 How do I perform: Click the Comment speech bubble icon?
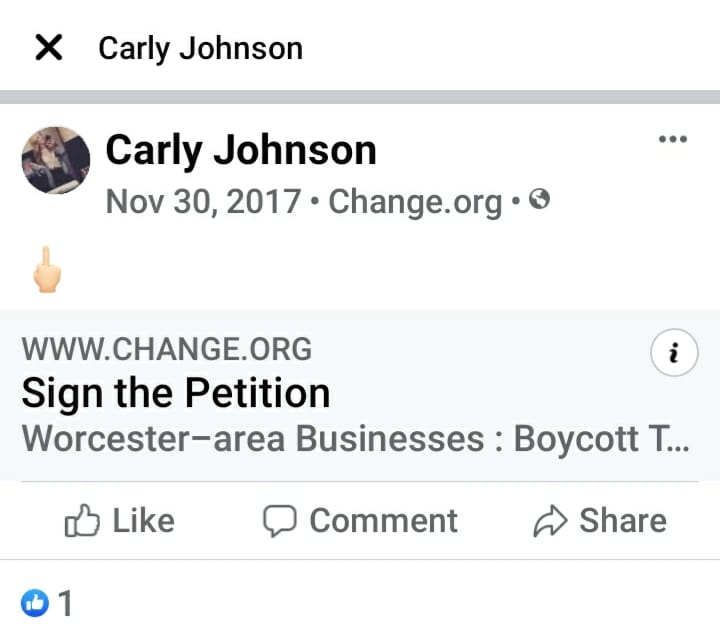point(279,521)
